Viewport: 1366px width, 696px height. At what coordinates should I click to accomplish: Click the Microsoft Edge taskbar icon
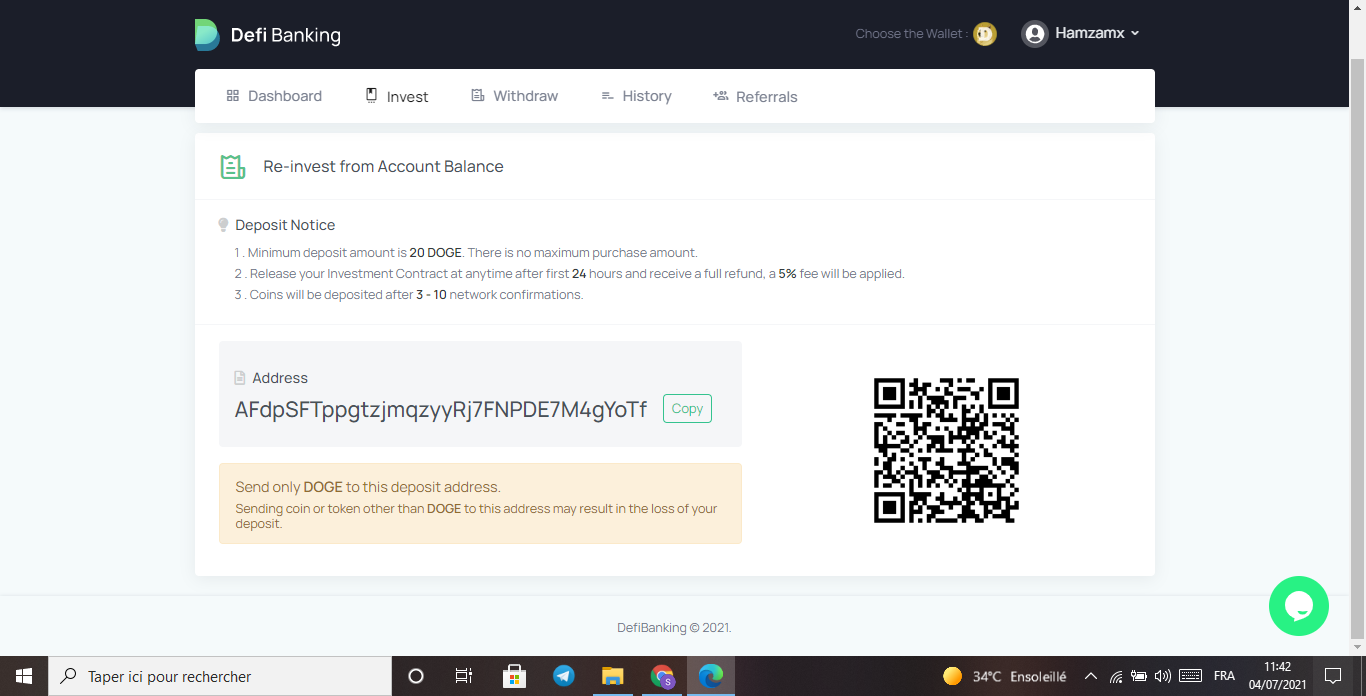pyautogui.click(x=711, y=676)
